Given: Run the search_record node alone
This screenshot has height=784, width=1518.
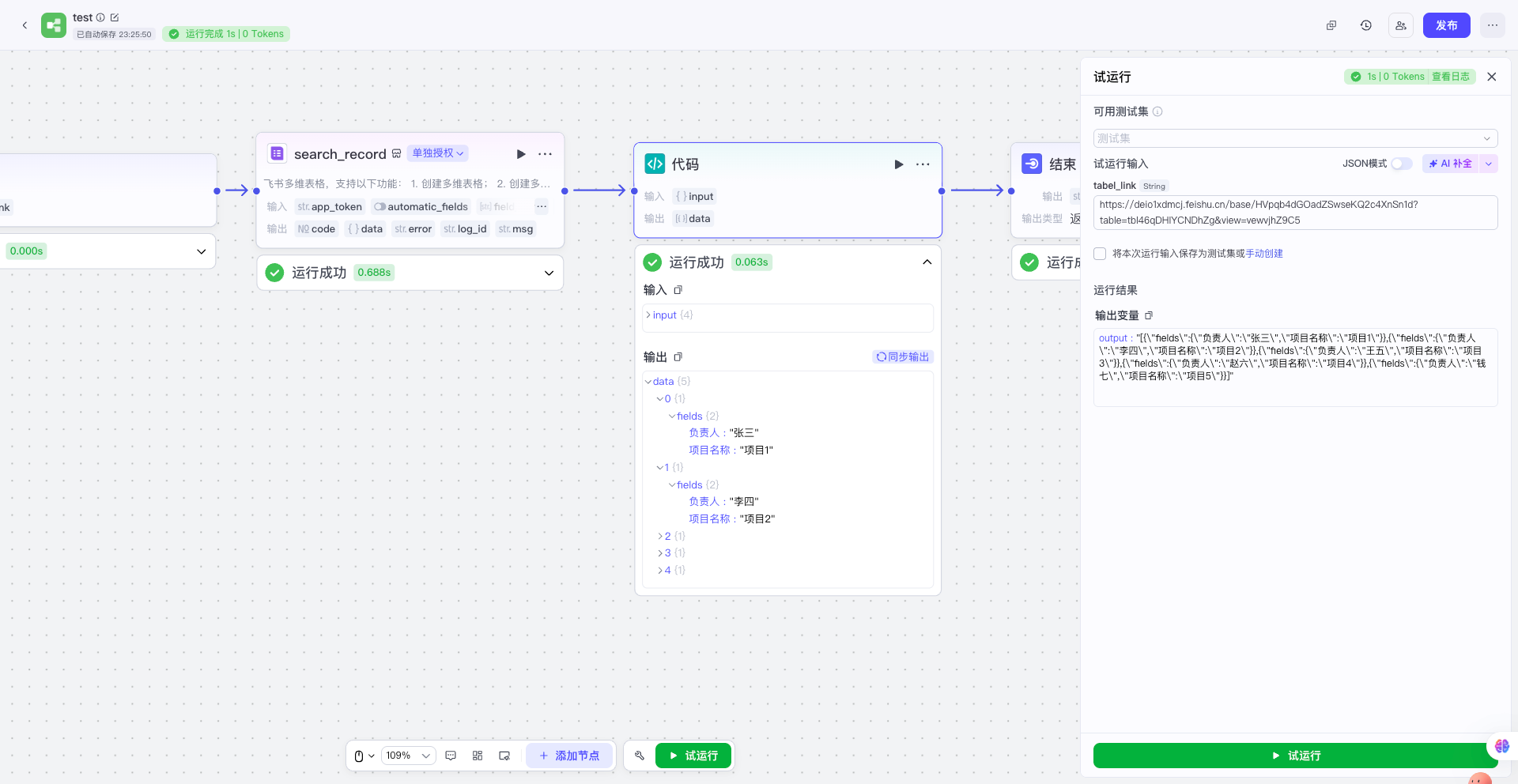Looking at the screenshot, I should (x=521, y=154).
